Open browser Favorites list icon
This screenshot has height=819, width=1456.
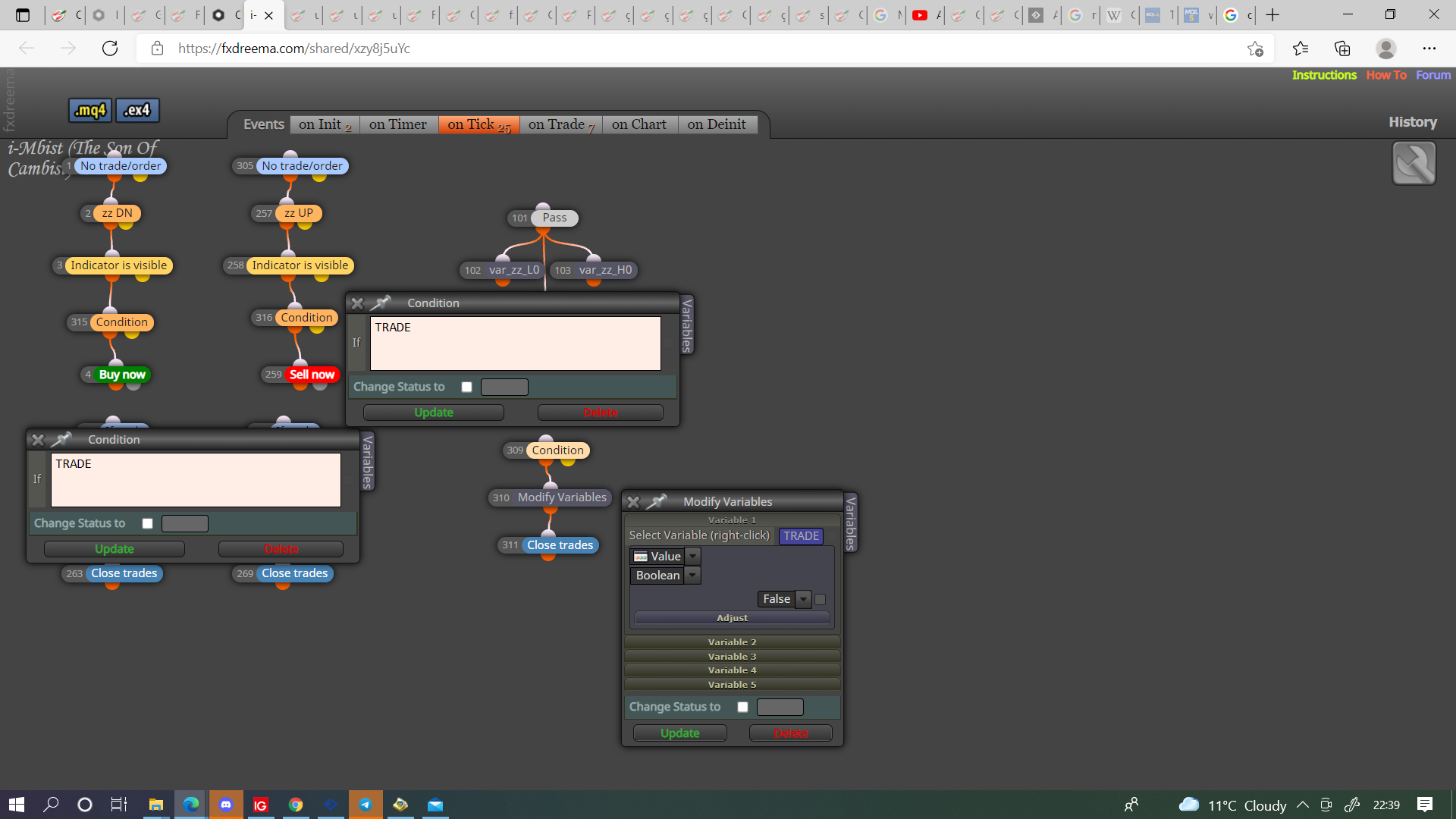point(1301,49)
